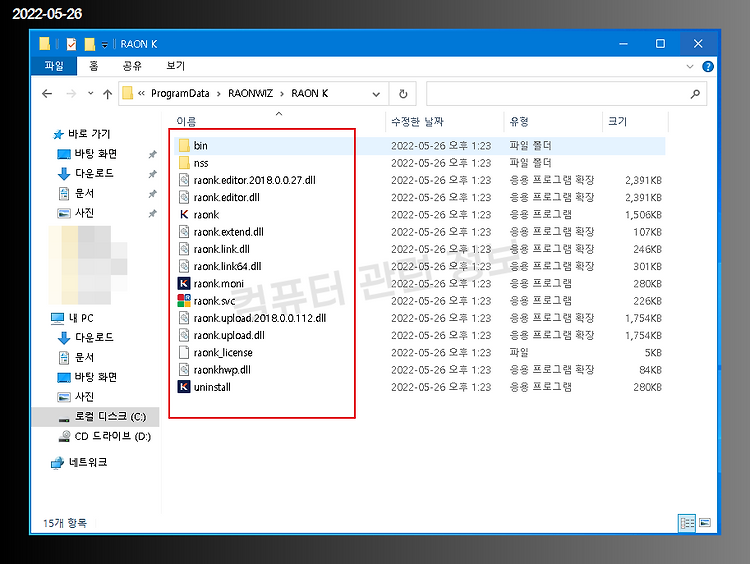Open recent locations dropdown arrow
The width and height of the screenshot is (750, 564).
pos(90,94)
